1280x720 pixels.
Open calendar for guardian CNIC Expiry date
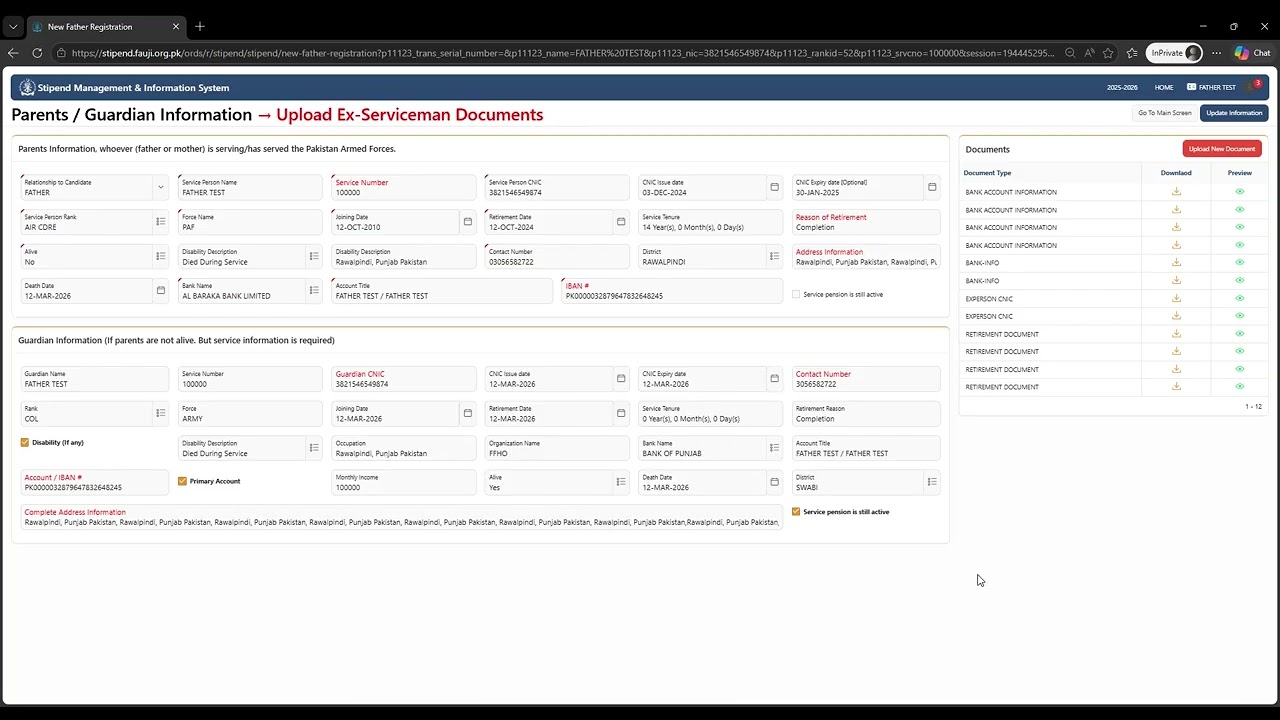point(774,379)
